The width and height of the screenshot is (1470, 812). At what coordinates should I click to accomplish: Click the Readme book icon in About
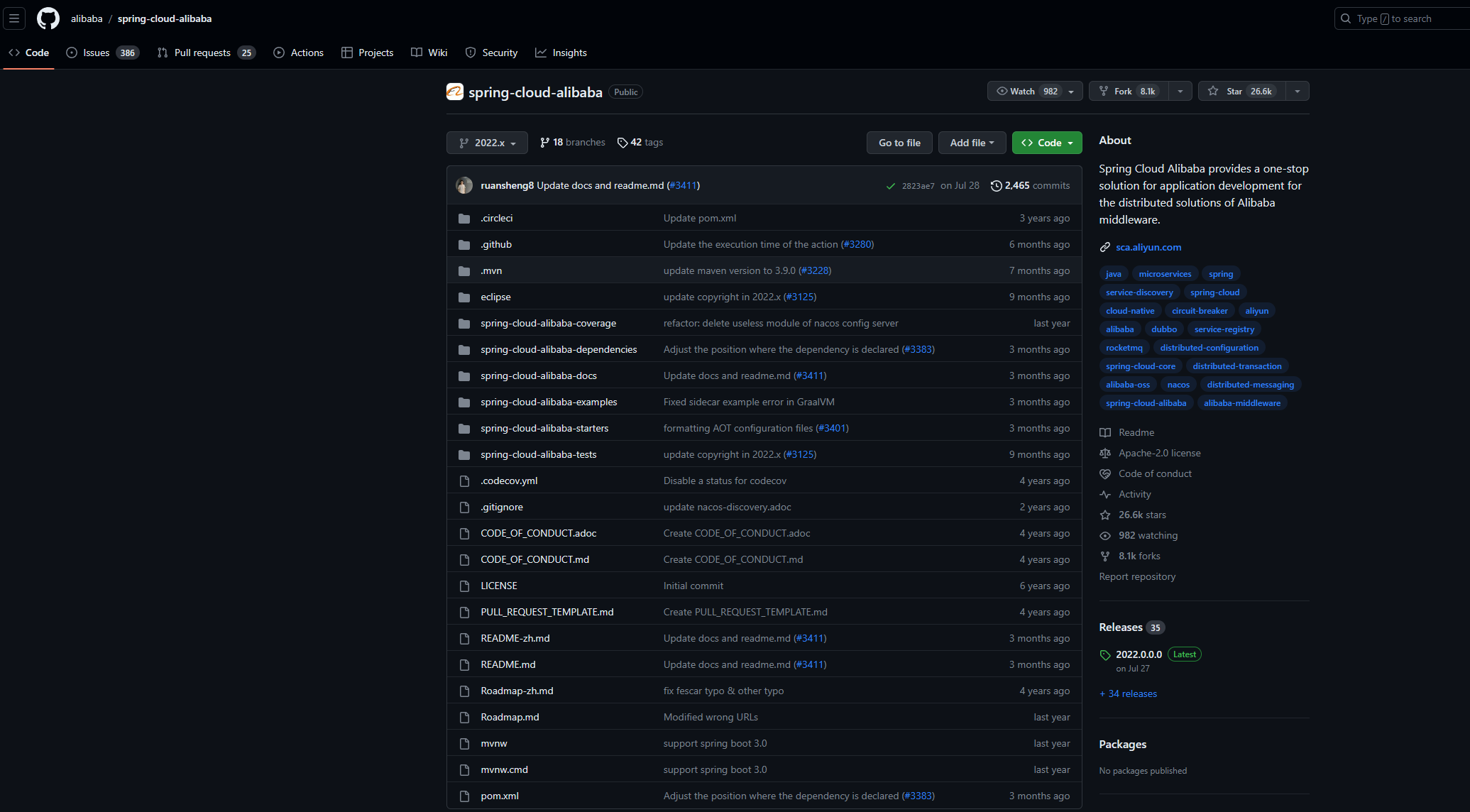click(1105, 433)
